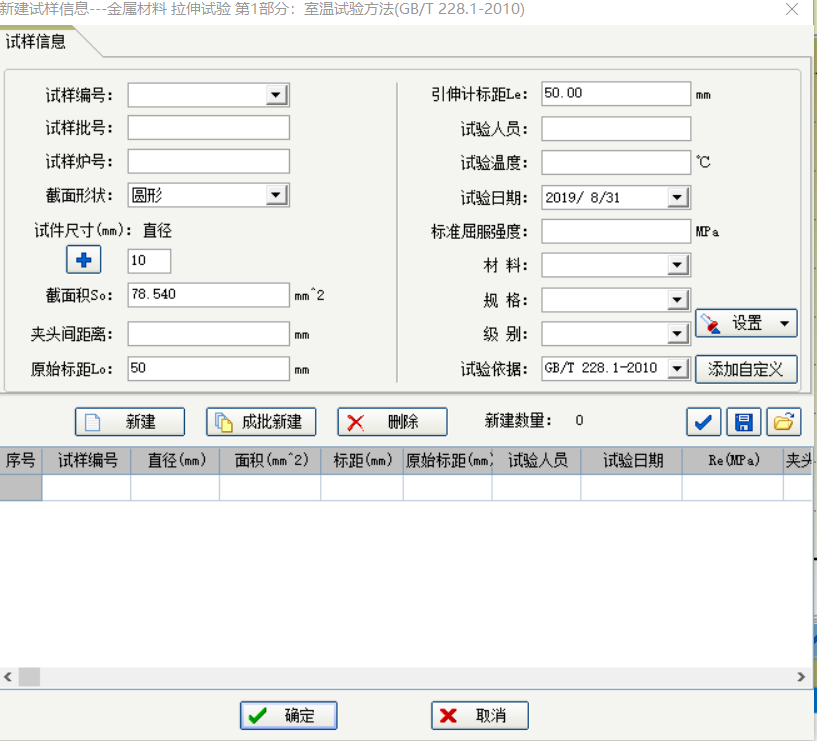Screen dimensions: 817x741
Task: Click the blue plus icon to add specimen dimension
Action: click(x=83, y=259)
